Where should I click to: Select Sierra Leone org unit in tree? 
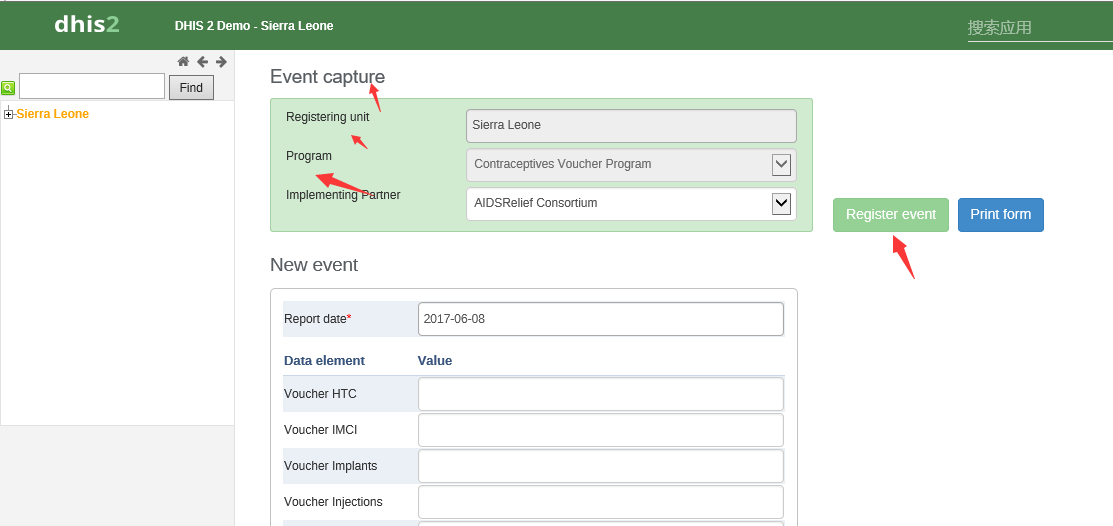point(53,114)
